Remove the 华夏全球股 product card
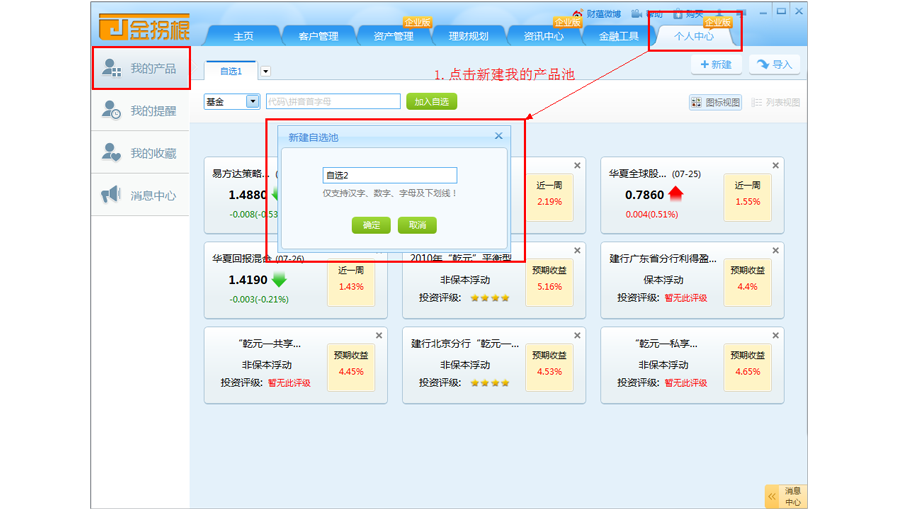The width and height of the screenshot is (900, 510). pyautogui.click(x=775, y=166)
